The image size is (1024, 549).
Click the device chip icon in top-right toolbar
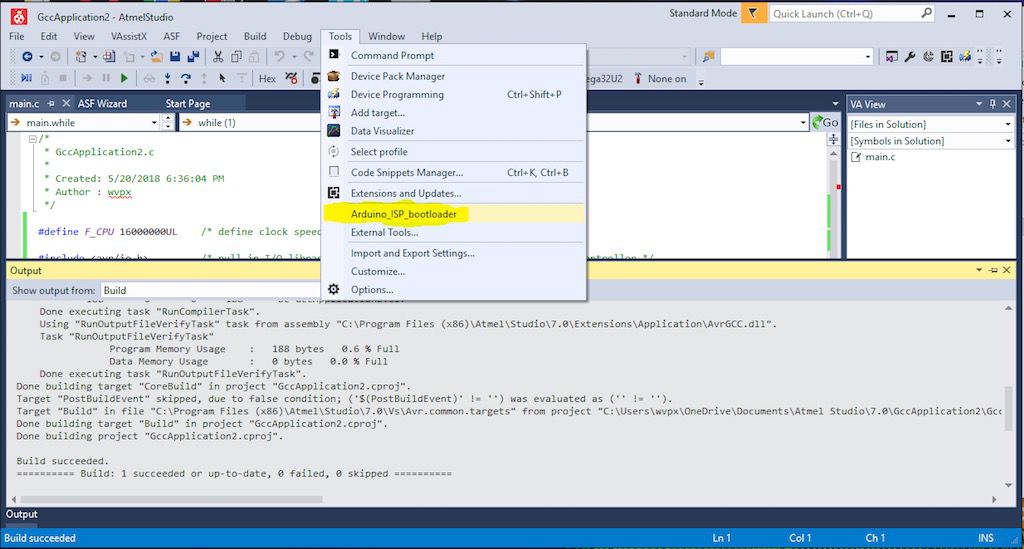point(946,57)
